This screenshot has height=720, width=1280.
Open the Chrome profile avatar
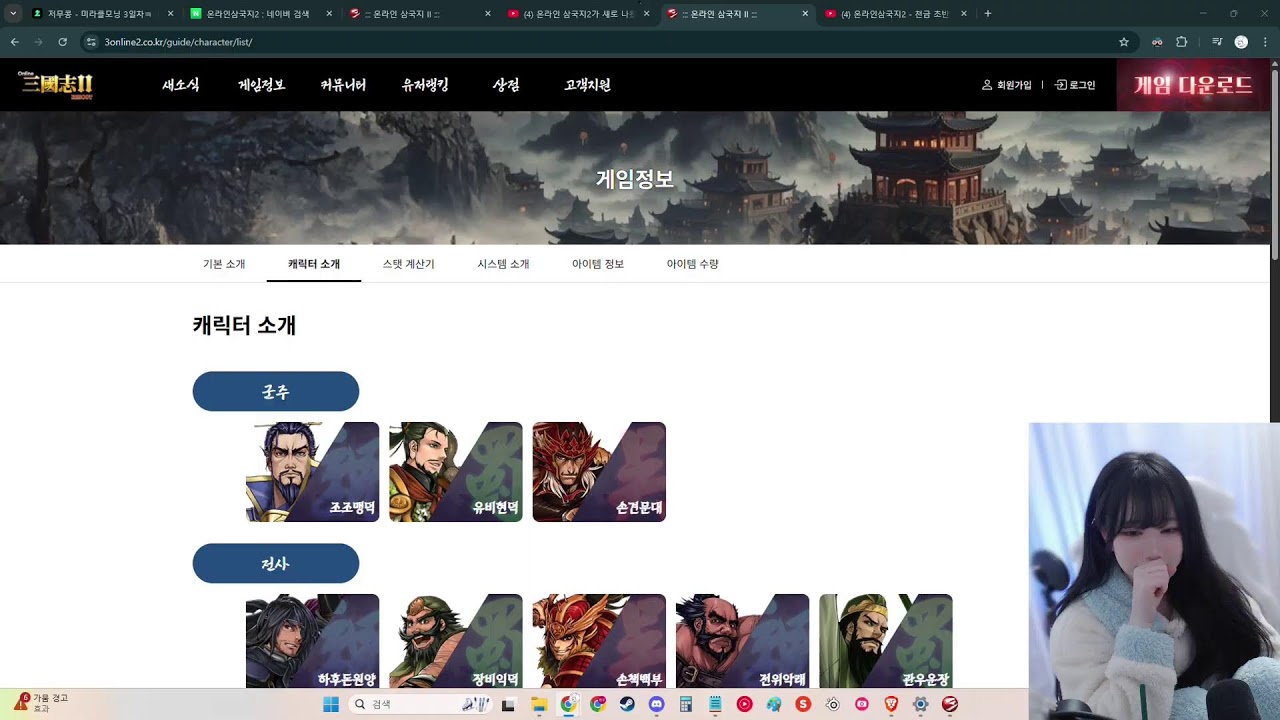coord(1241,42)
